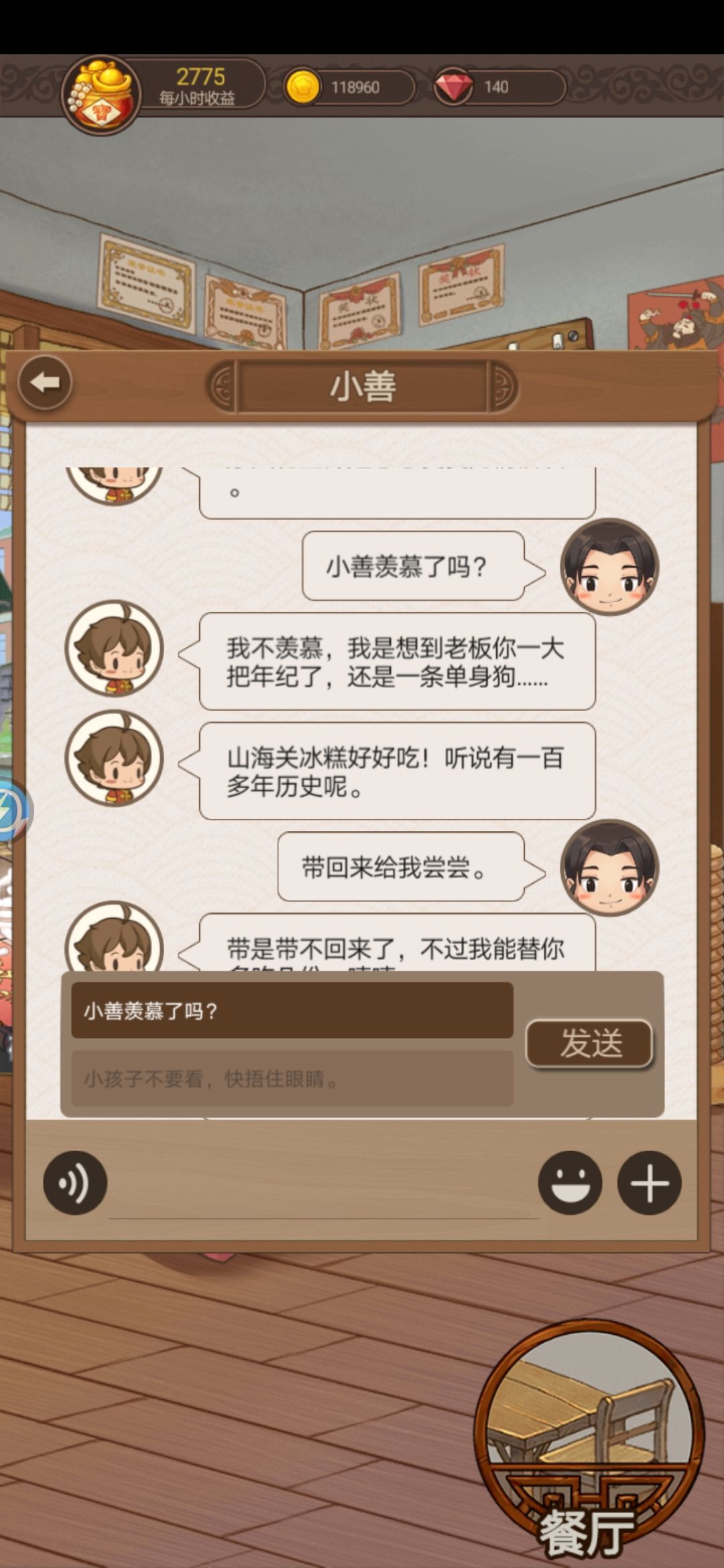
Task: Tap the boss avatar beside 小善羡慕了吗？
Action: [x=609, y=567]
